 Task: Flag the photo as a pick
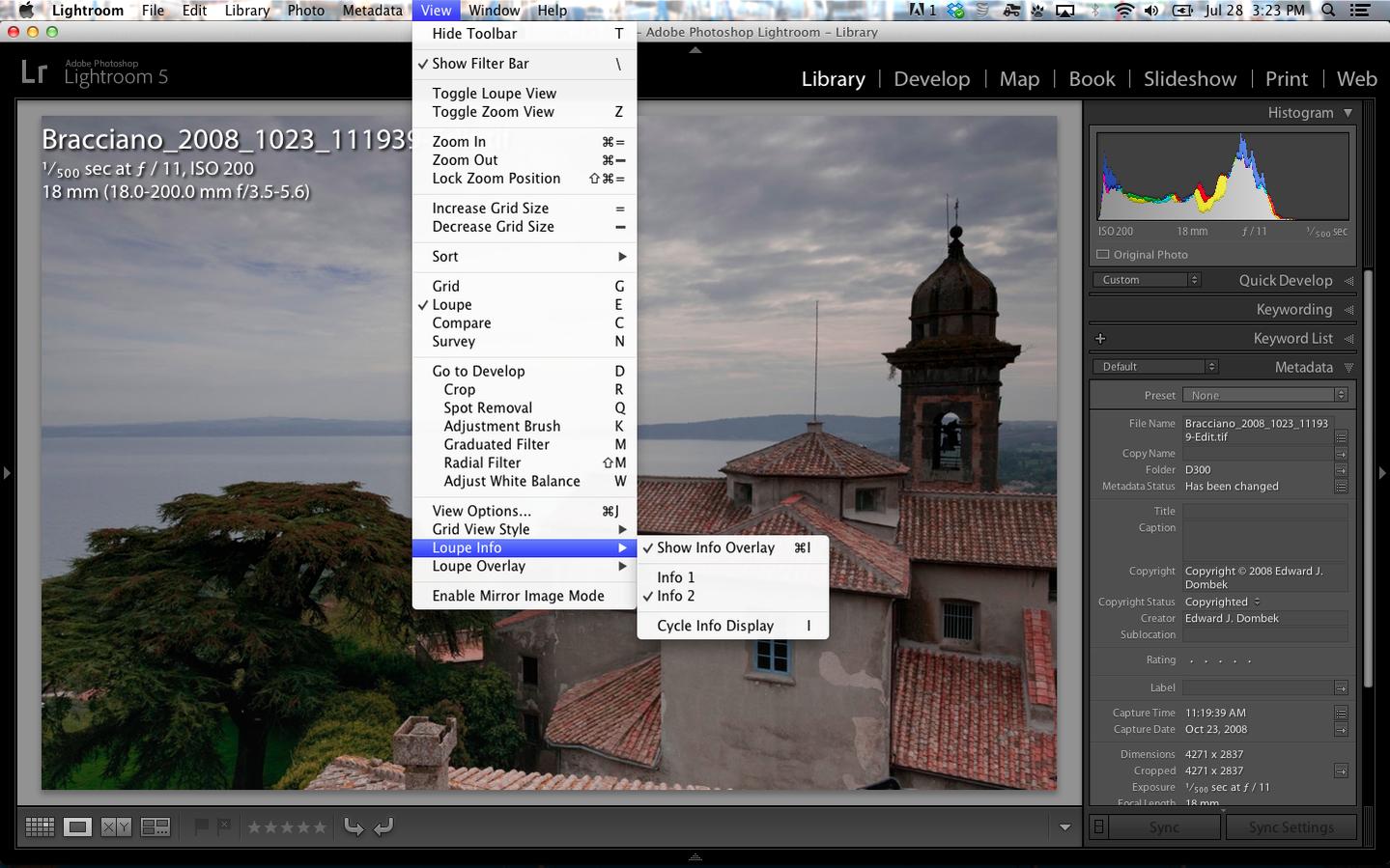(x=201, y=826)
